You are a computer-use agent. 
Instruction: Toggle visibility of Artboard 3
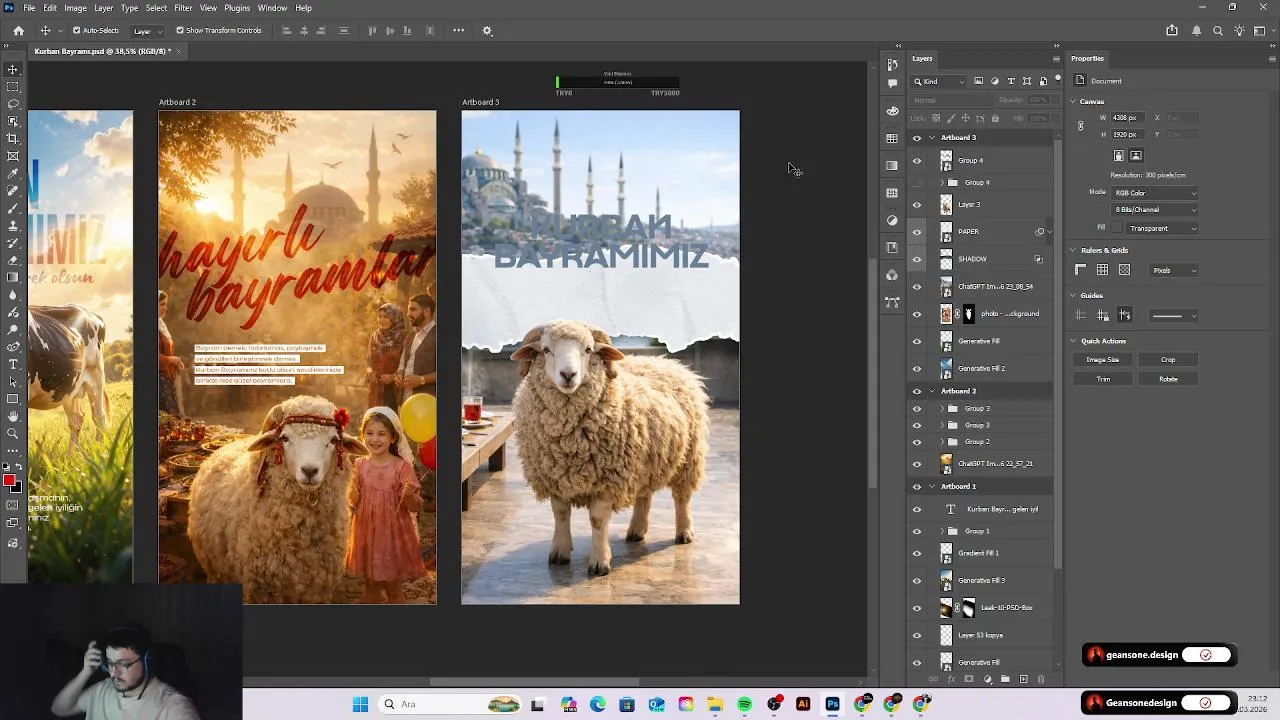coord(917,138)
